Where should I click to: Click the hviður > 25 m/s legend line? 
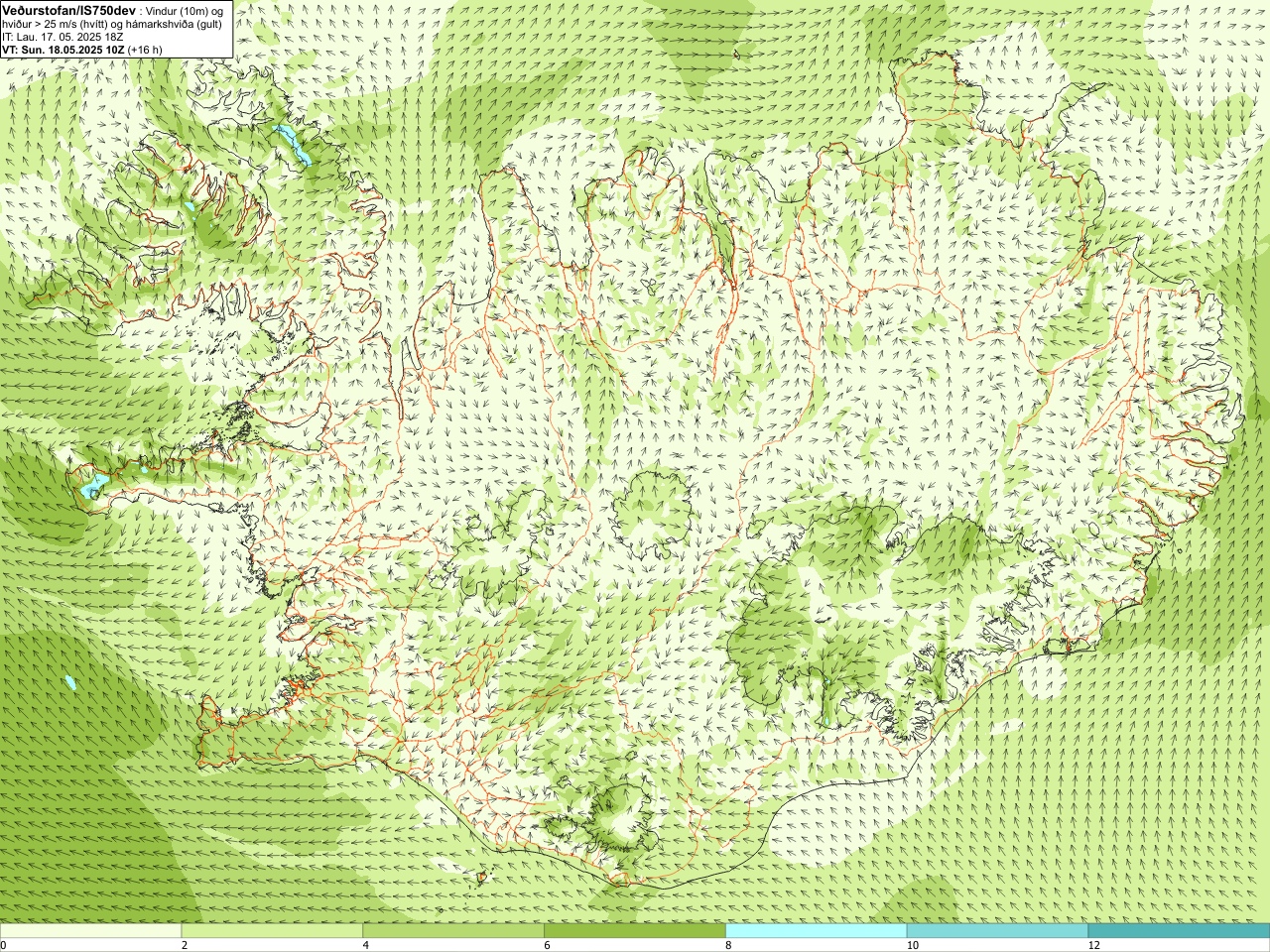[112, 24]
